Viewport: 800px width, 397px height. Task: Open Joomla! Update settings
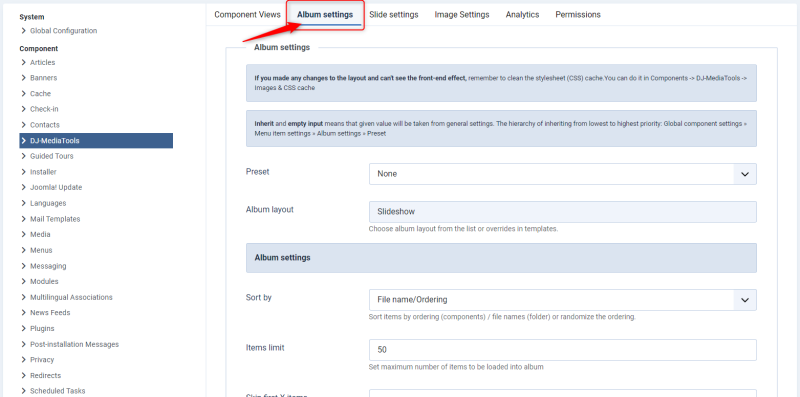click(56, 187)
